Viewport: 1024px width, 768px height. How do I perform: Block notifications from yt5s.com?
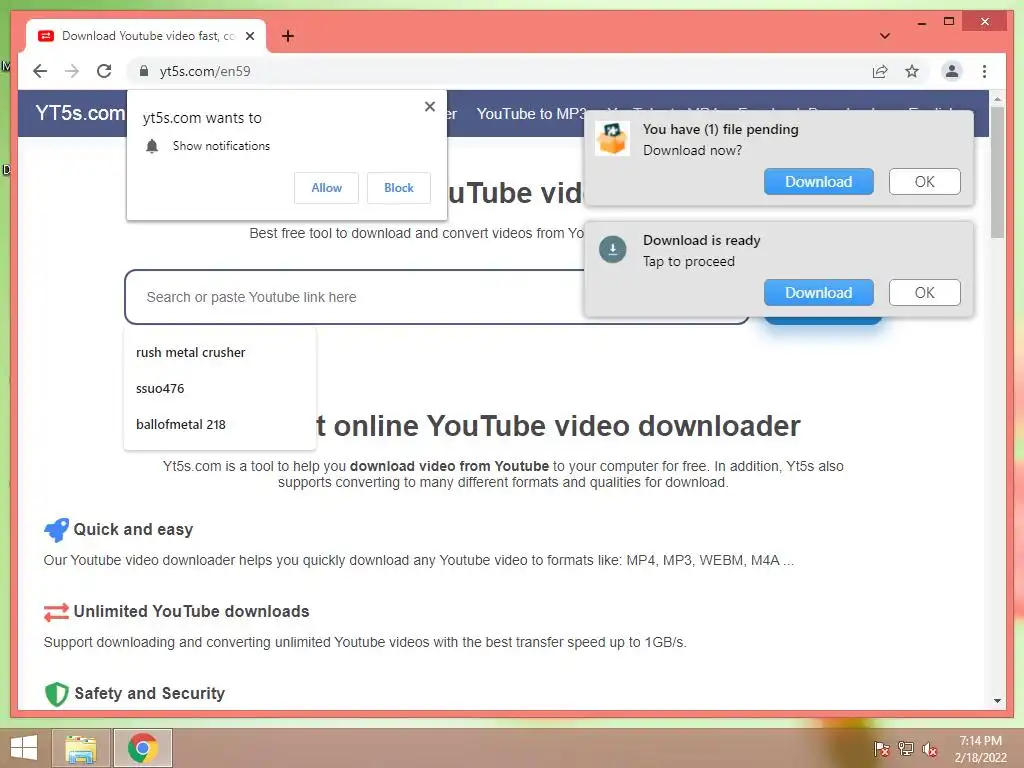point(398,188)
